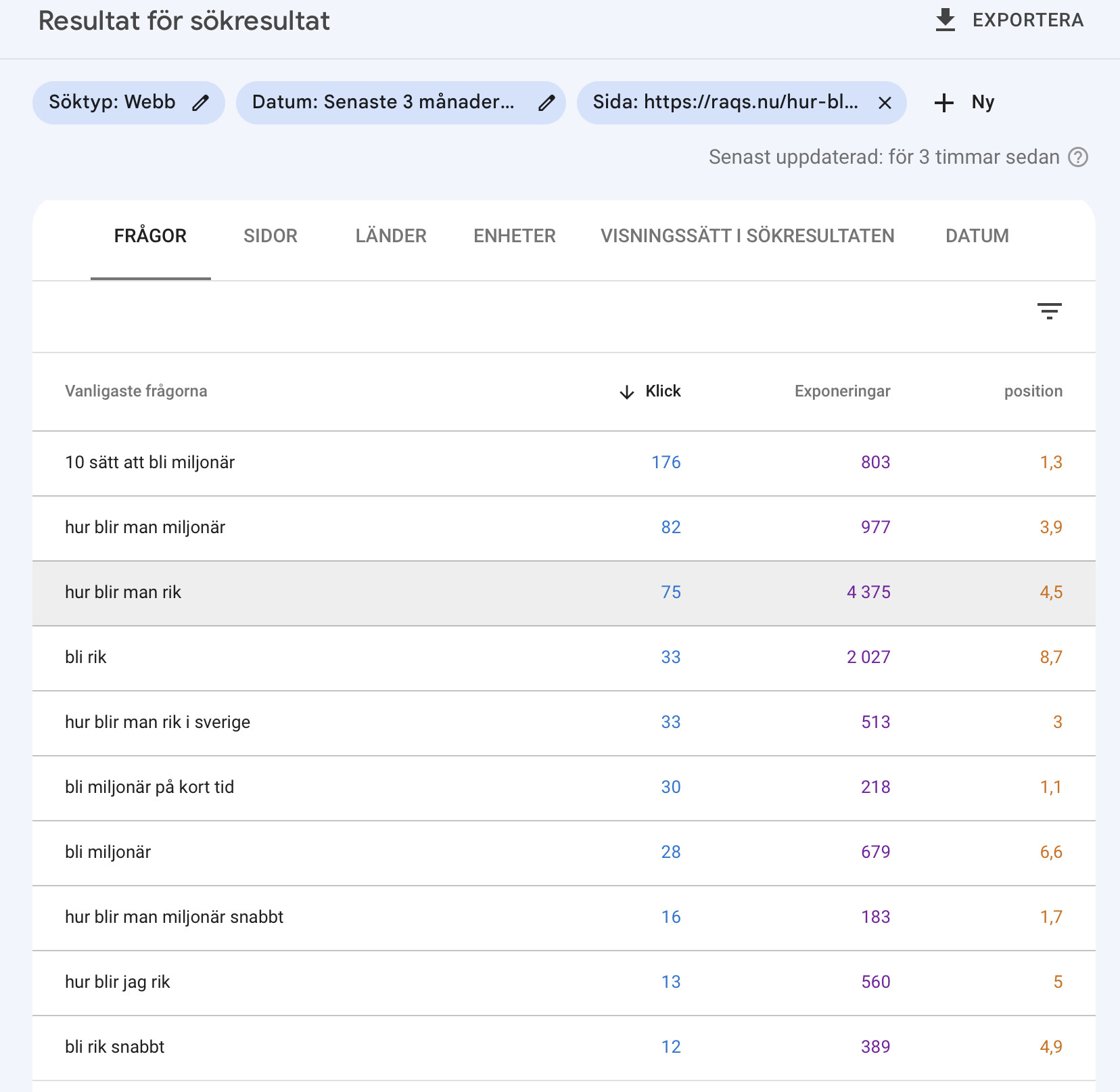Click the export download icon
The image size is (1120, 1092).
945,20
